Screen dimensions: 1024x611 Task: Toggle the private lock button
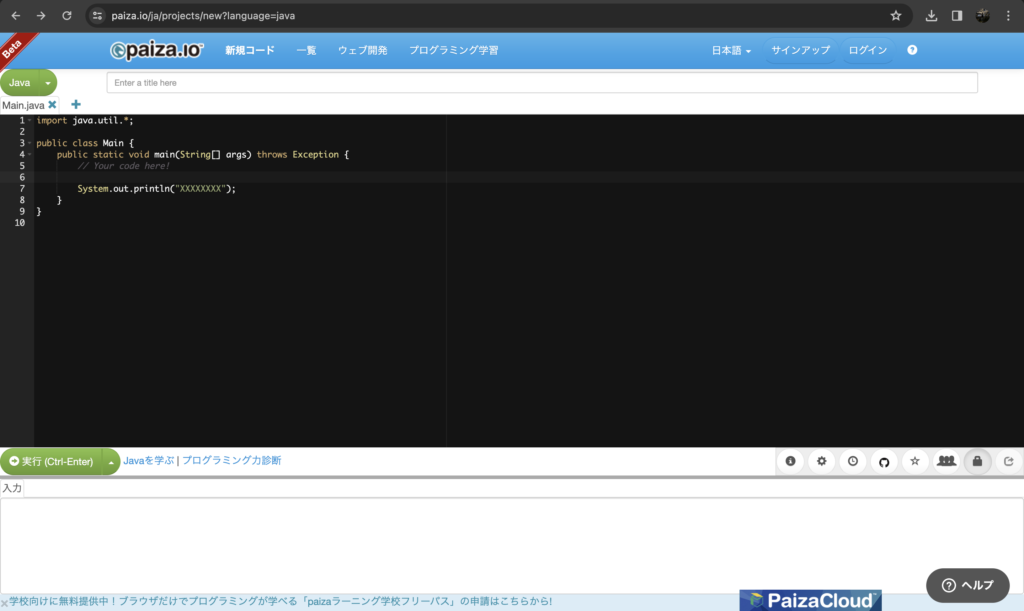tap(977, 461)
